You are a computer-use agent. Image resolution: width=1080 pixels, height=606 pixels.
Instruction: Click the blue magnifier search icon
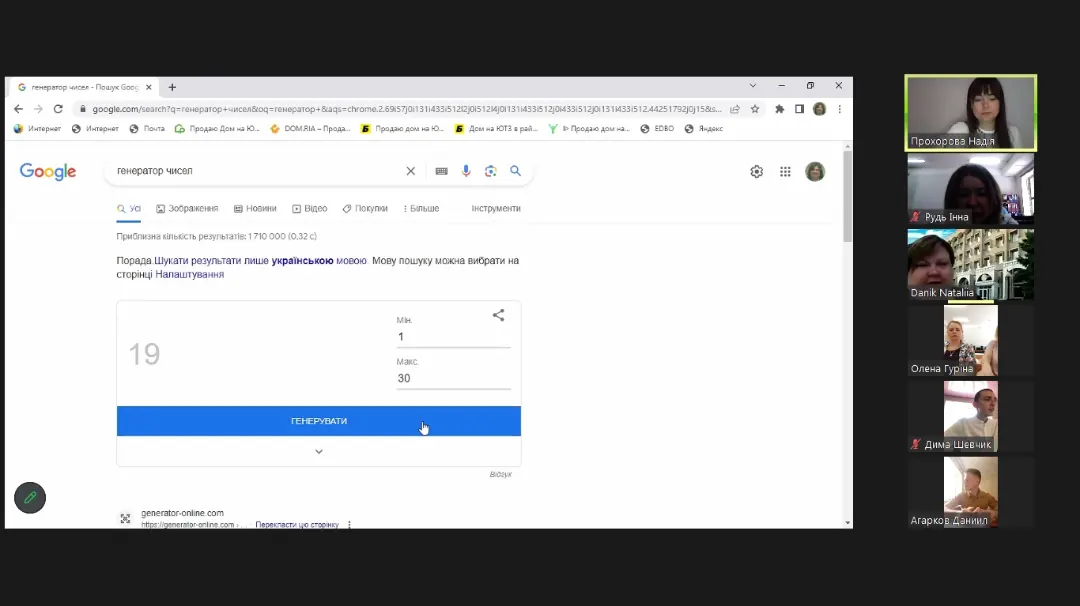tap(515, 171)
